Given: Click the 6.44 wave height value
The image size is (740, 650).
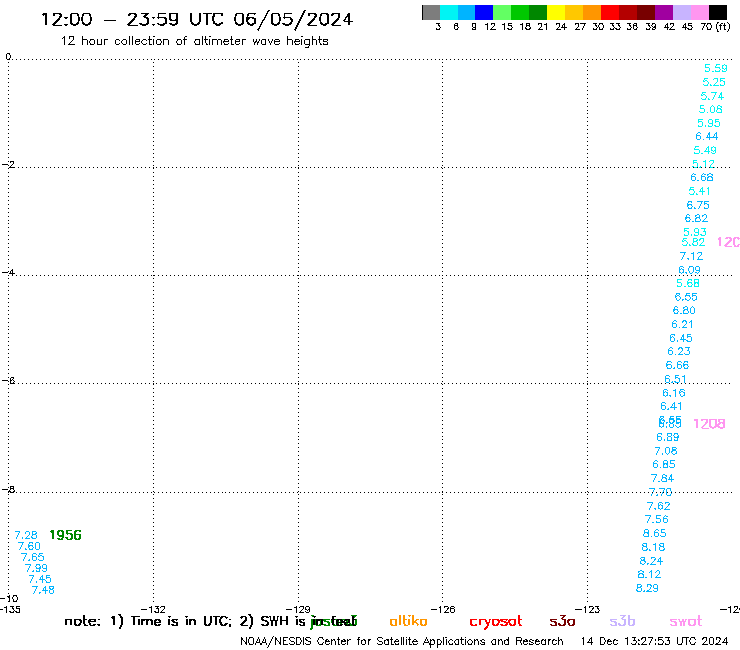Looking at the screenshot, I should 706,136.
